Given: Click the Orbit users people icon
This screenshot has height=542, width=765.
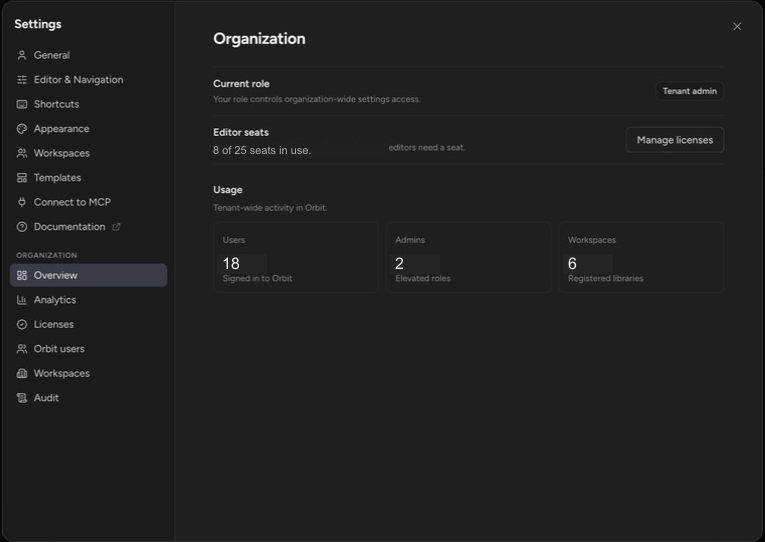Looking at the screenshot, I should (x=21, y=349).
